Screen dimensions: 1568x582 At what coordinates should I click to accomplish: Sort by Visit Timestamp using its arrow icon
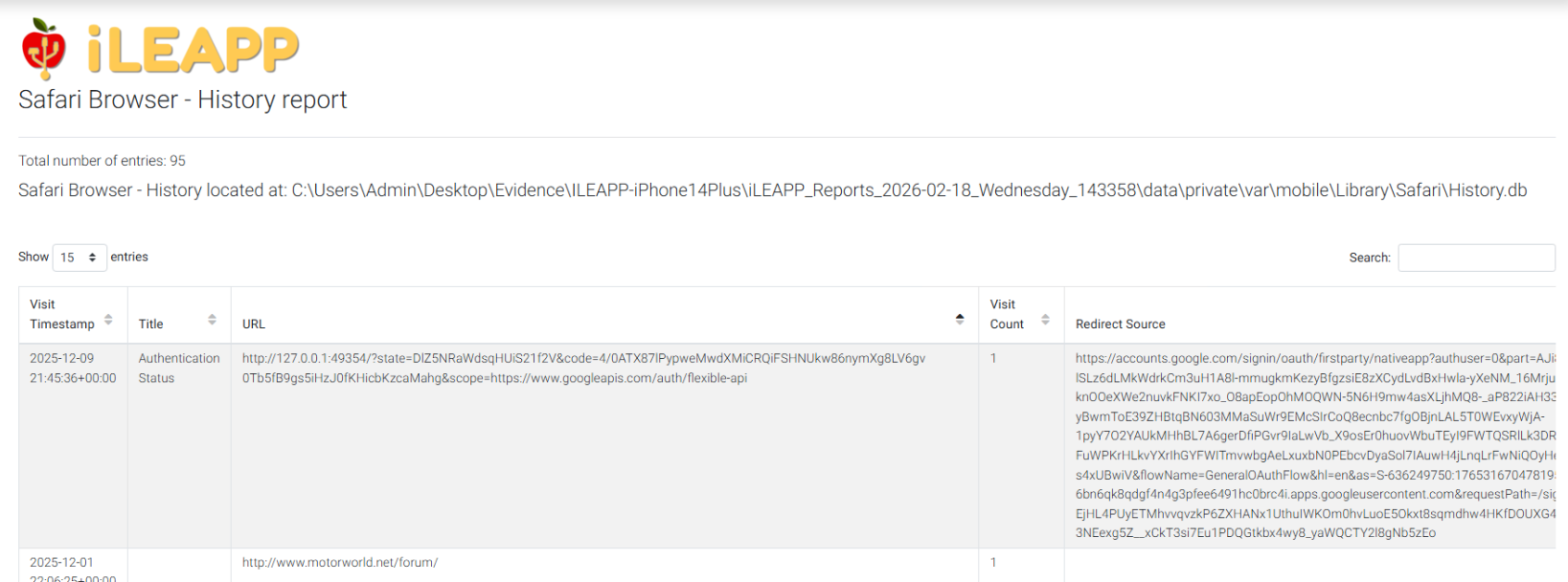click(x=108, y=320)
